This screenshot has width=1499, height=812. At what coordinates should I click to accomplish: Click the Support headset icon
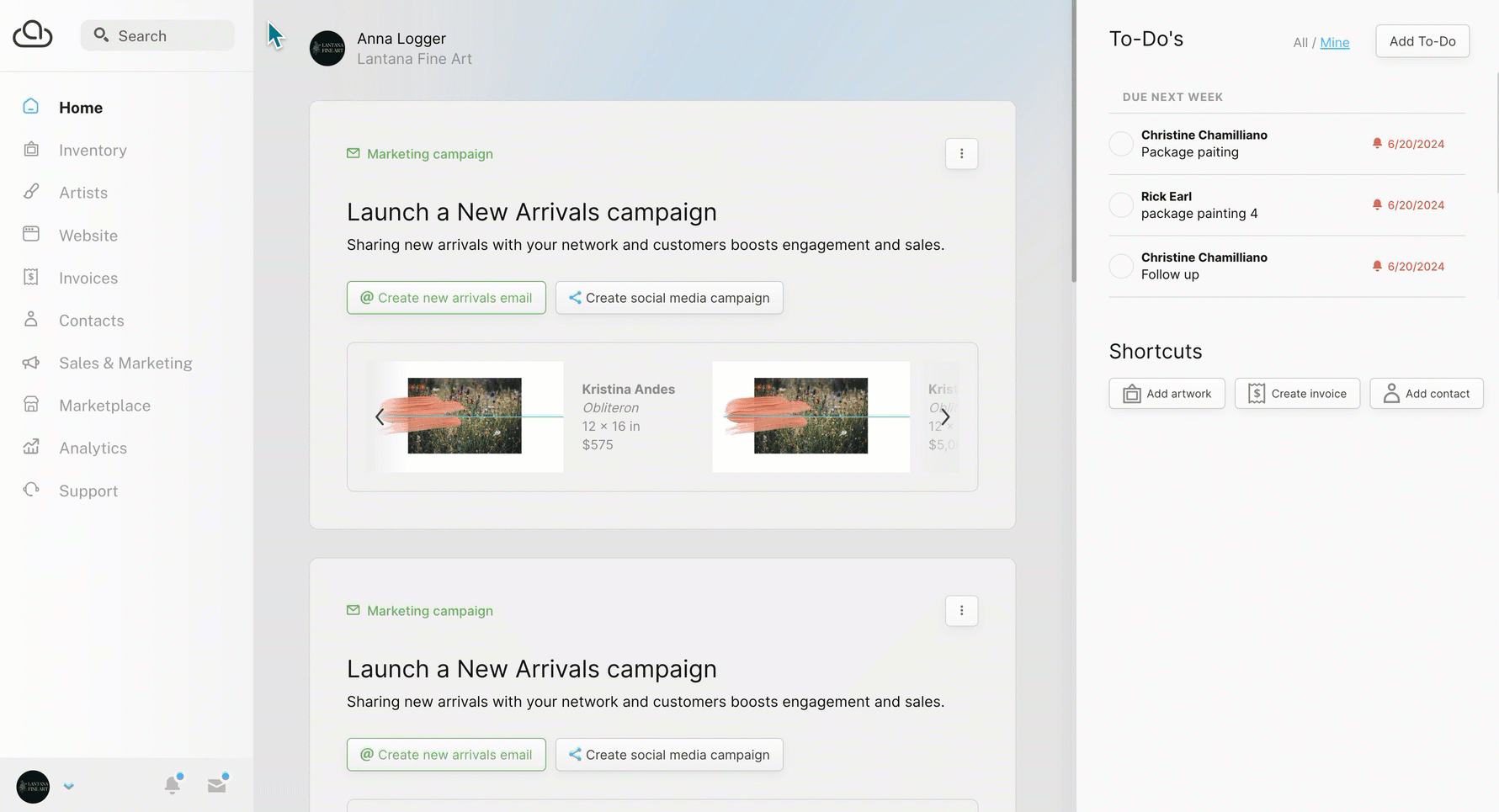31,490
